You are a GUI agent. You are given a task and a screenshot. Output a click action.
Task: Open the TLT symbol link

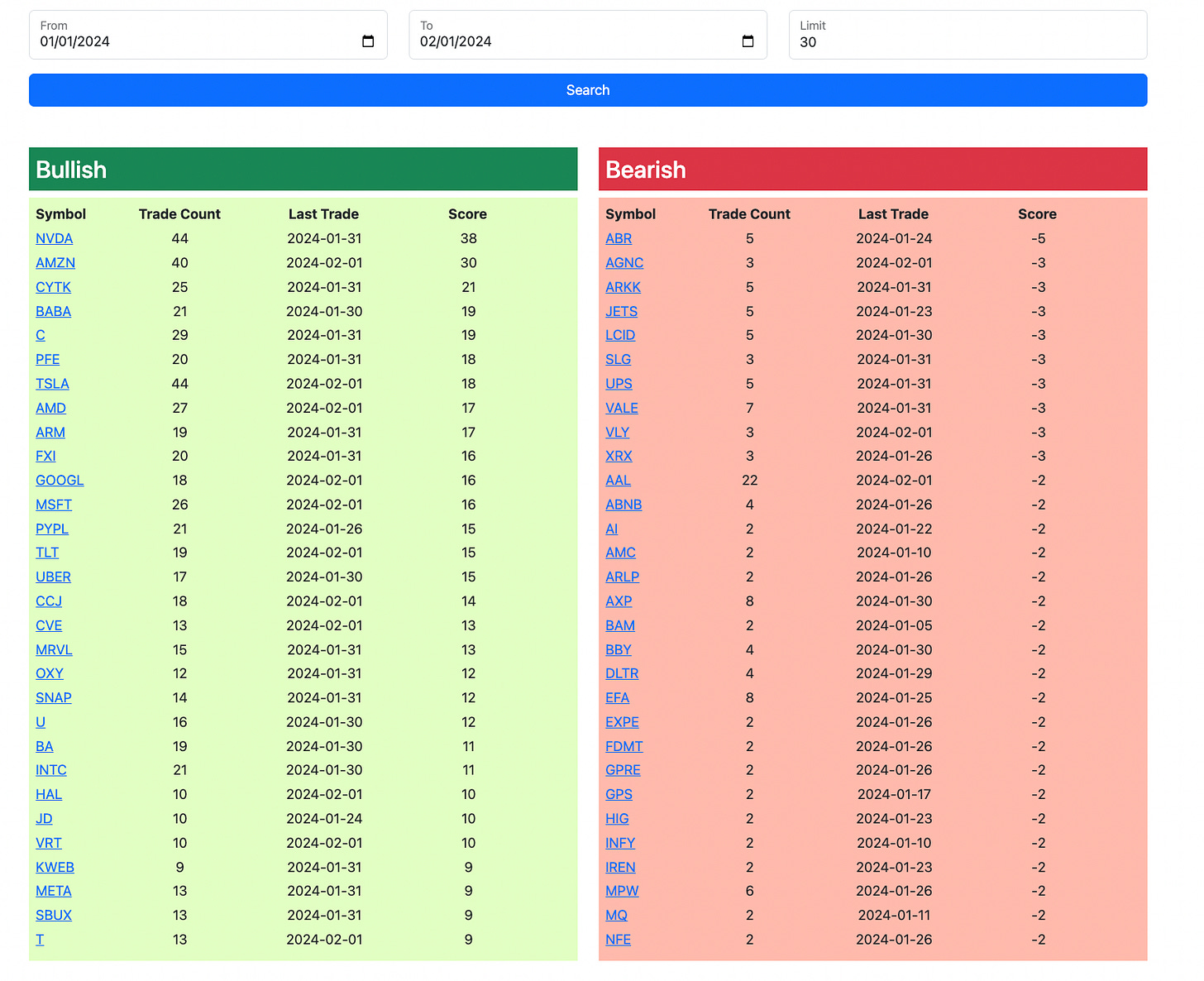coord(47,553)
